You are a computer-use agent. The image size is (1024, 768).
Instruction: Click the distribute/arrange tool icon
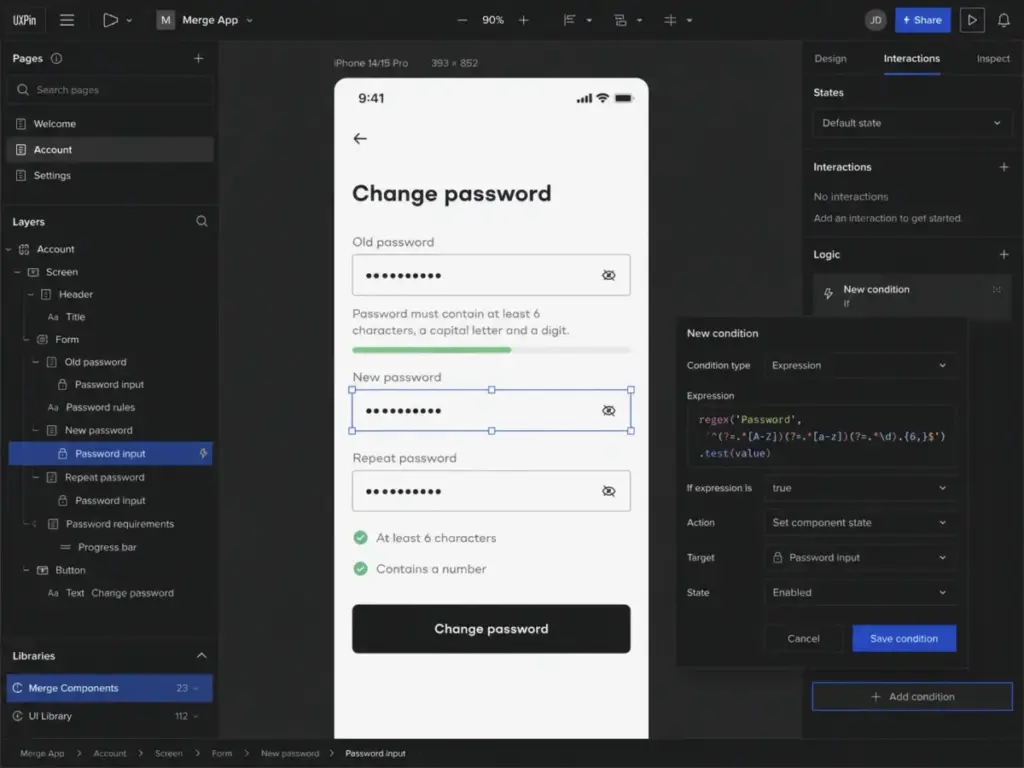point(620,20)
